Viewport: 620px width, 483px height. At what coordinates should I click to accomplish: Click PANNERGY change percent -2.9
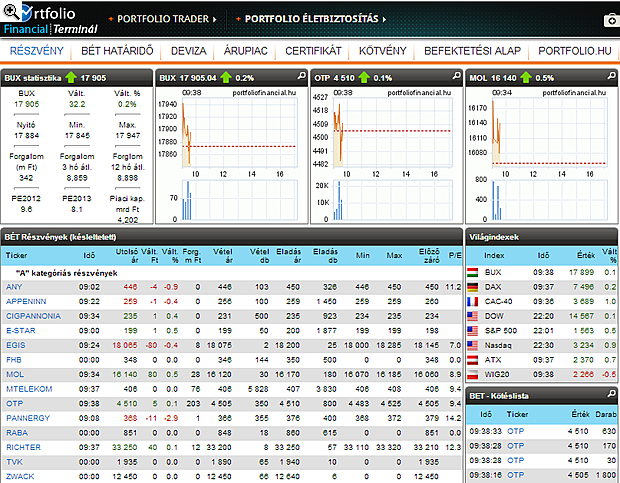pyautogui.click(x=171, y=418)
